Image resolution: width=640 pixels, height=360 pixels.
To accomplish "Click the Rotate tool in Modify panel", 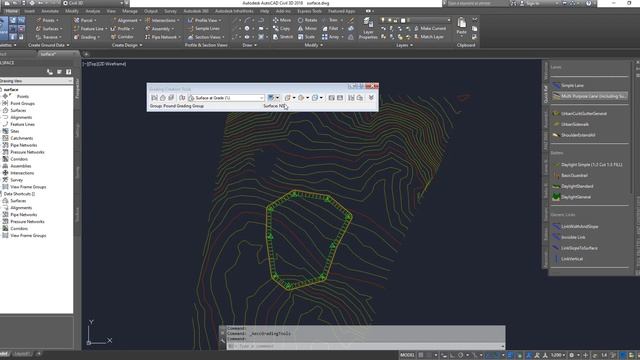I will point(307,20).
